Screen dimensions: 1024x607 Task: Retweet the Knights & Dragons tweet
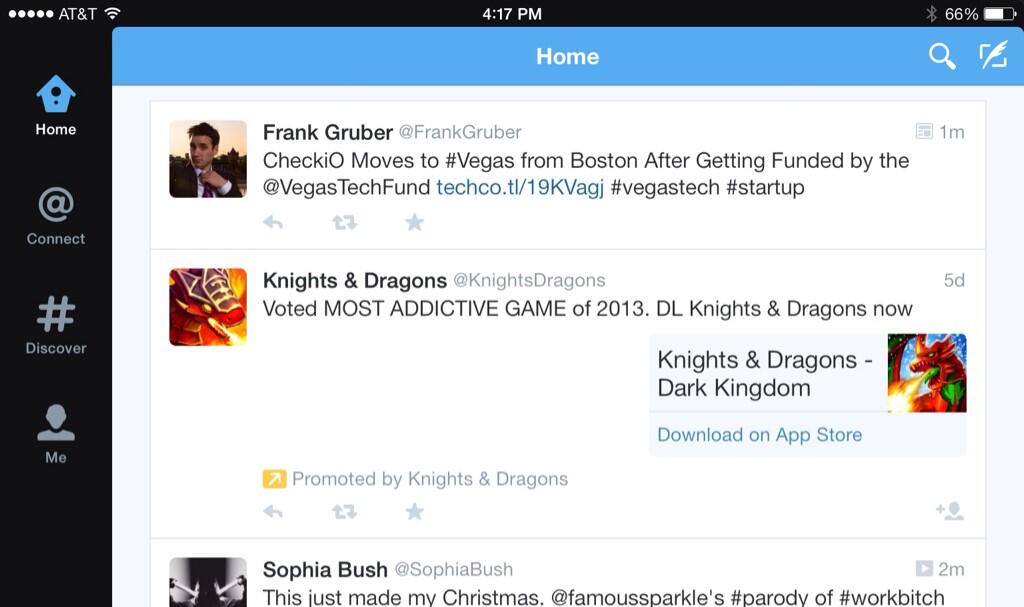[x=344, y=511]
